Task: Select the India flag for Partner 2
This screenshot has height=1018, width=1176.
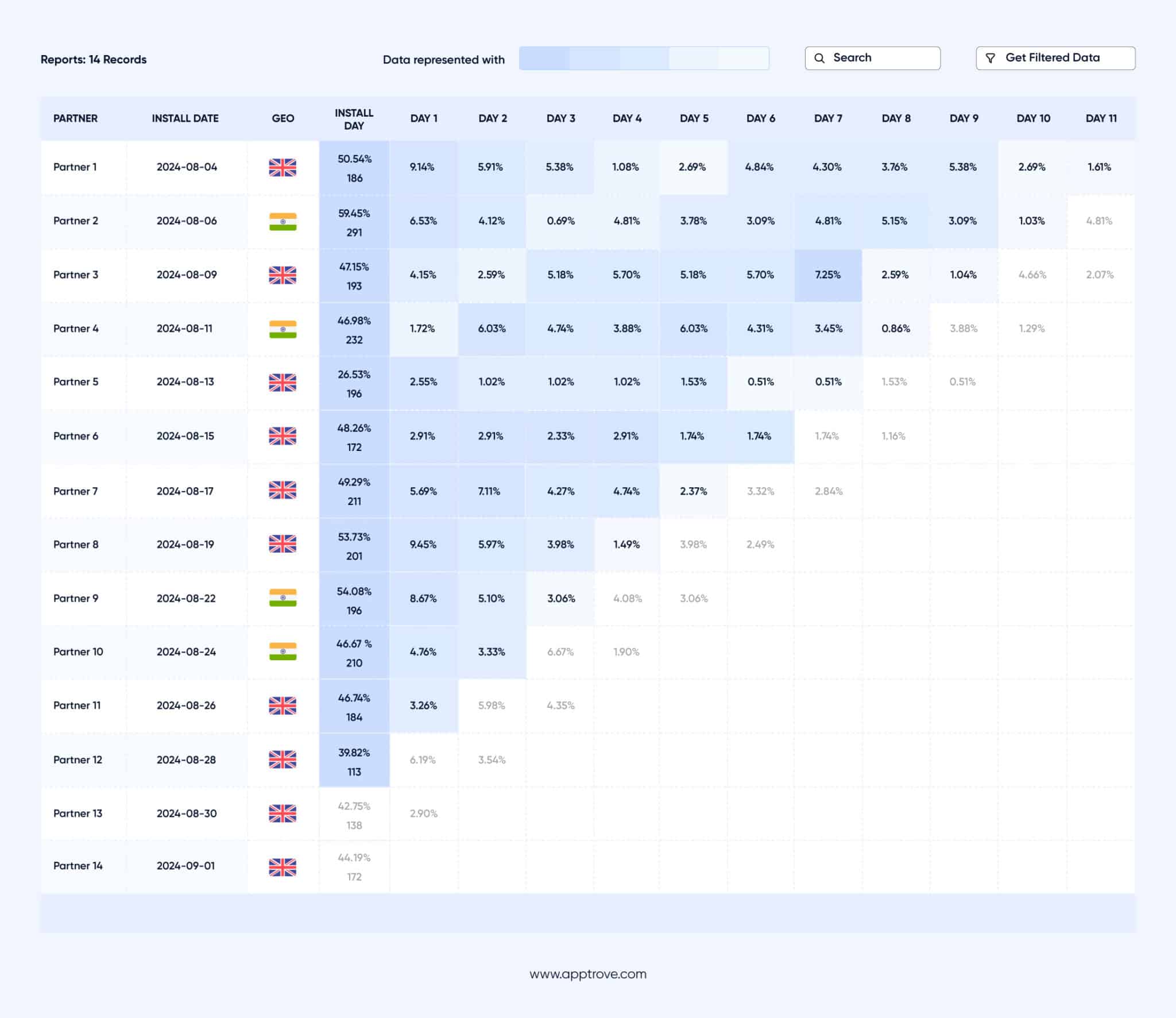Action: 283,220
